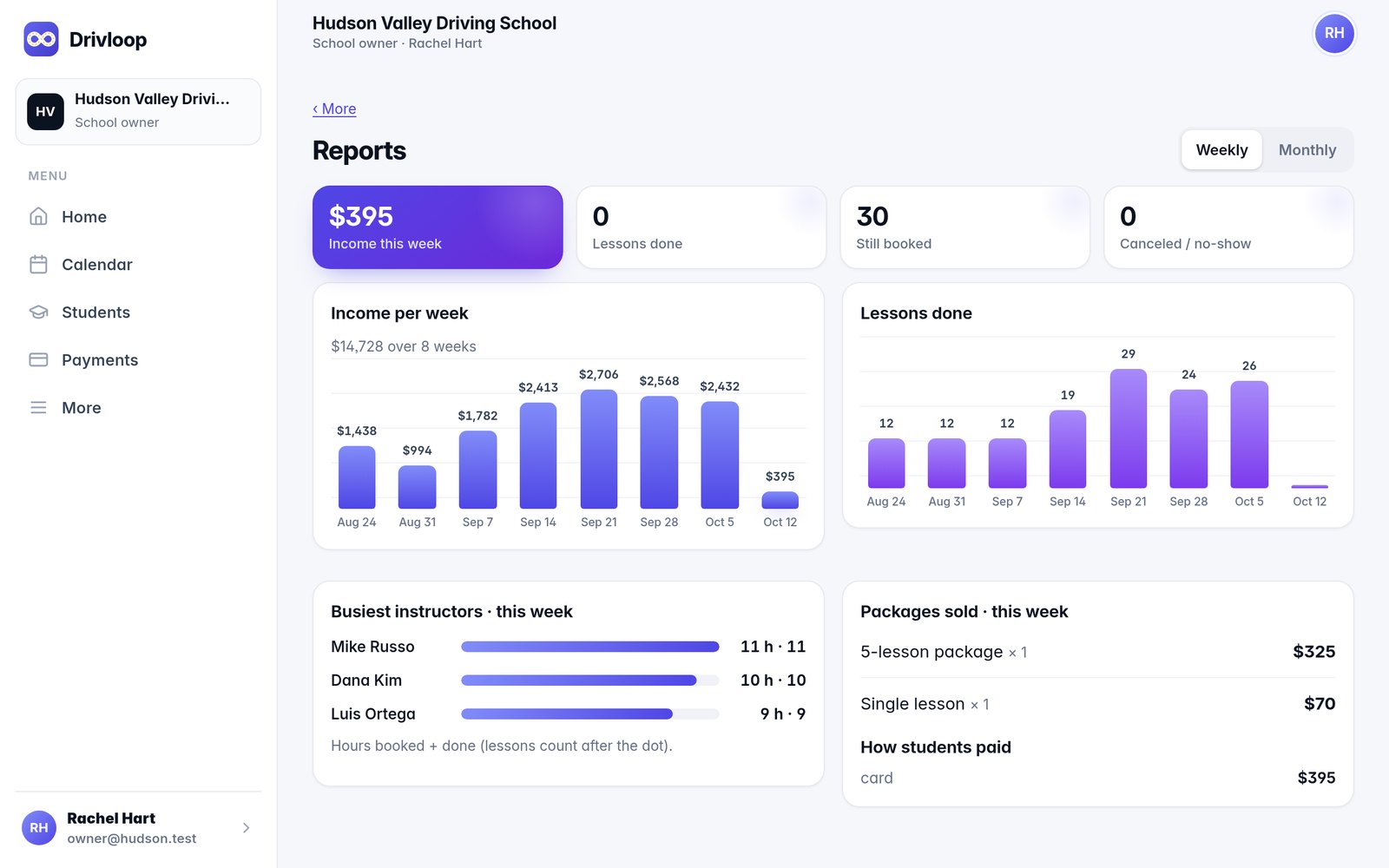The width and height of the screenshot is (1389, 868).
Task: Click the Sep 7 income bar
Action: pos(477,470)
